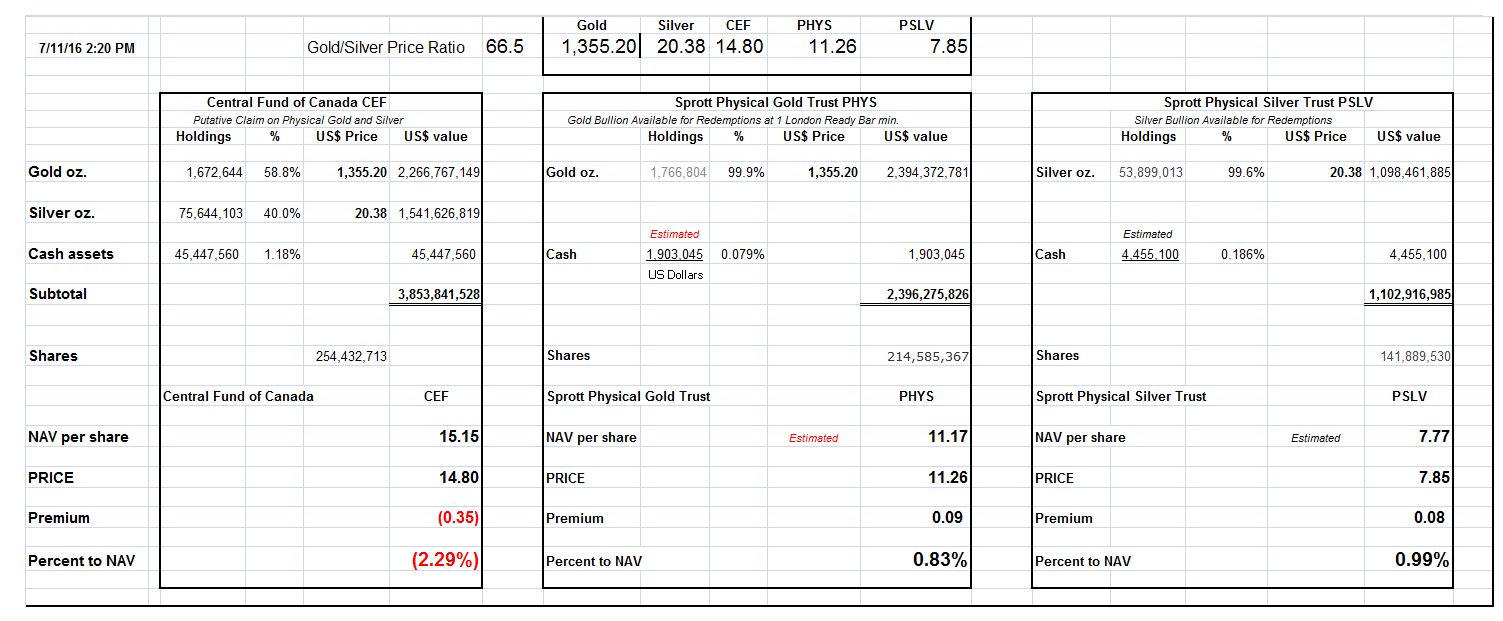Click the Putative Claim on Physical Gold and Silver subtitle

point(298,120)
